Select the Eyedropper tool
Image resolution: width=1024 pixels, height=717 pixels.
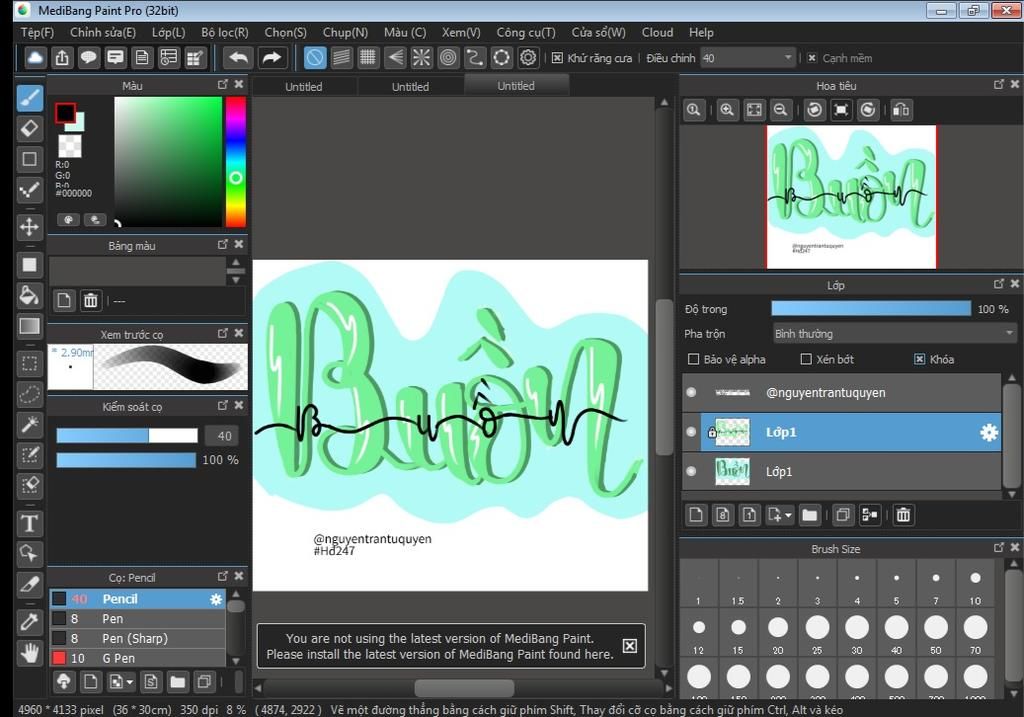[x=29, y=621]
